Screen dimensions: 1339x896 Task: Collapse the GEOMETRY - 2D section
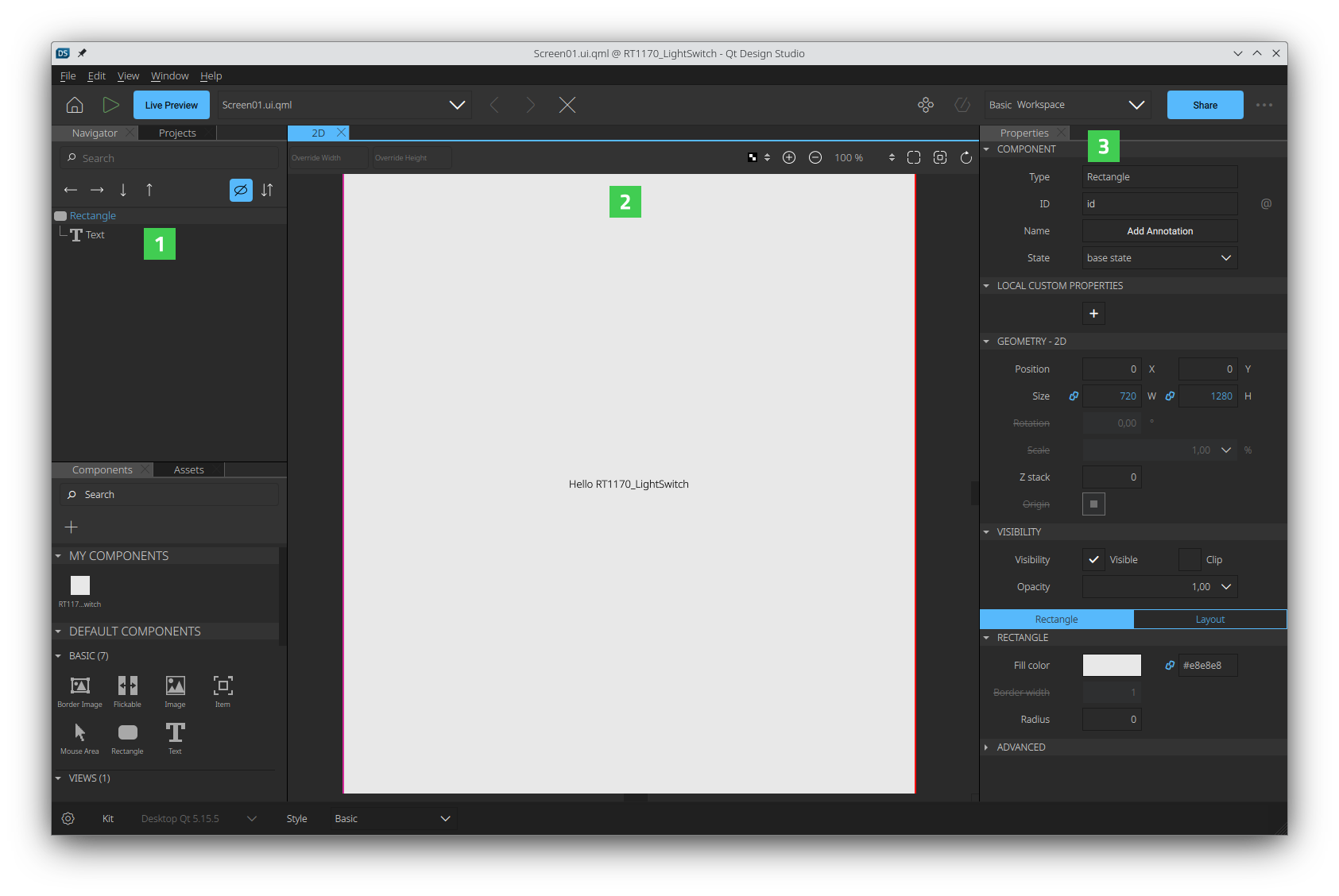click(986, 341)
